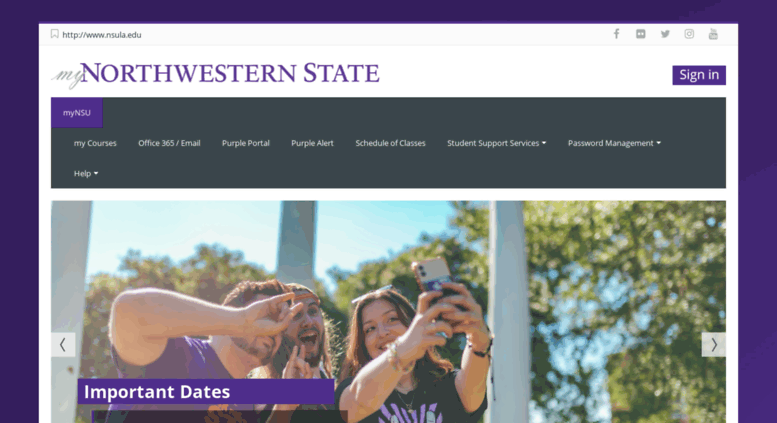Advance to the next carousel slide
This screenshot has height=423, width=777.
714,345
